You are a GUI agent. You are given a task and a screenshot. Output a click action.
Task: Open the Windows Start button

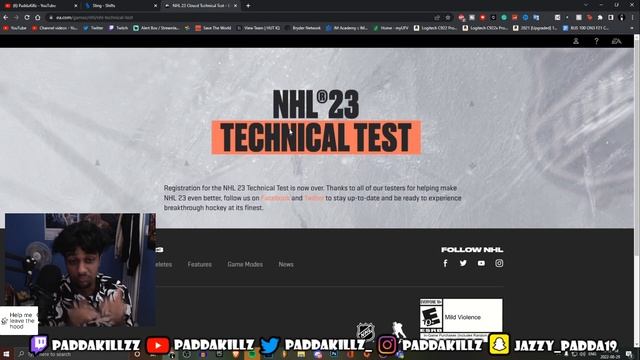point(6,353)
